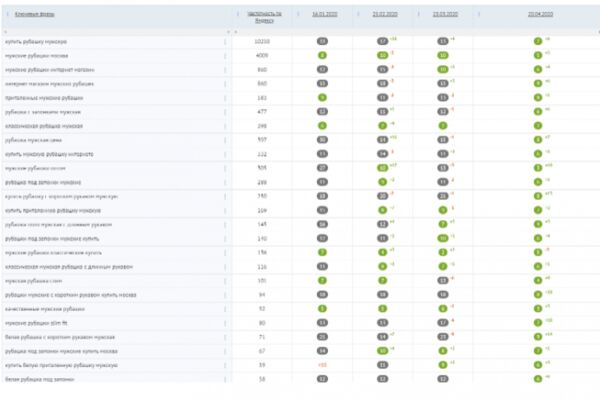Image resolution: width=600 pixels, height=400 pixels.
Task: Select keyword купить белую приталенную рубашку мужскую
Action: click(61, 366)
